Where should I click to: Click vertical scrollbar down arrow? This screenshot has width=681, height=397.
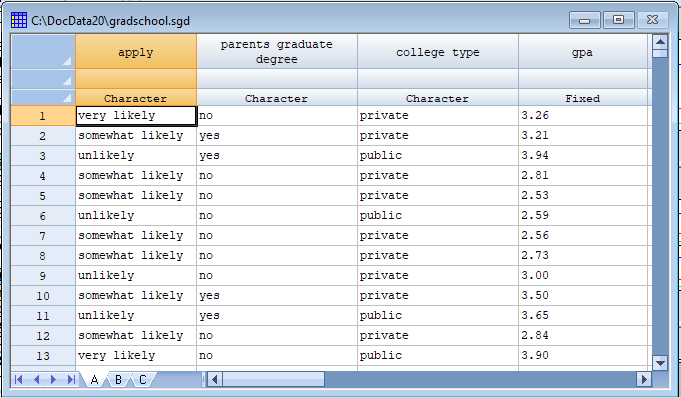click(x=660, y=363)
